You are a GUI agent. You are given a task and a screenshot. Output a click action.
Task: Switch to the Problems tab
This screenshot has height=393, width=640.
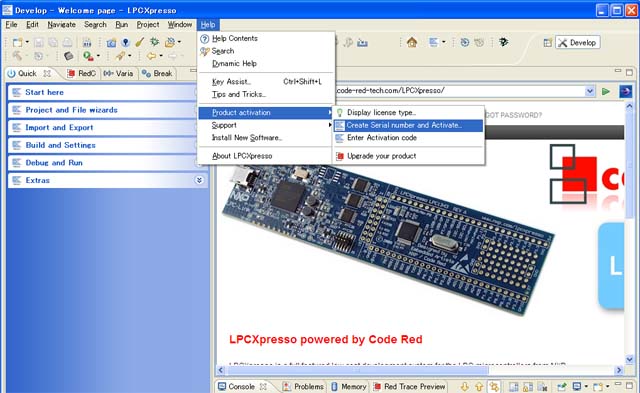(x=304, y=386)
